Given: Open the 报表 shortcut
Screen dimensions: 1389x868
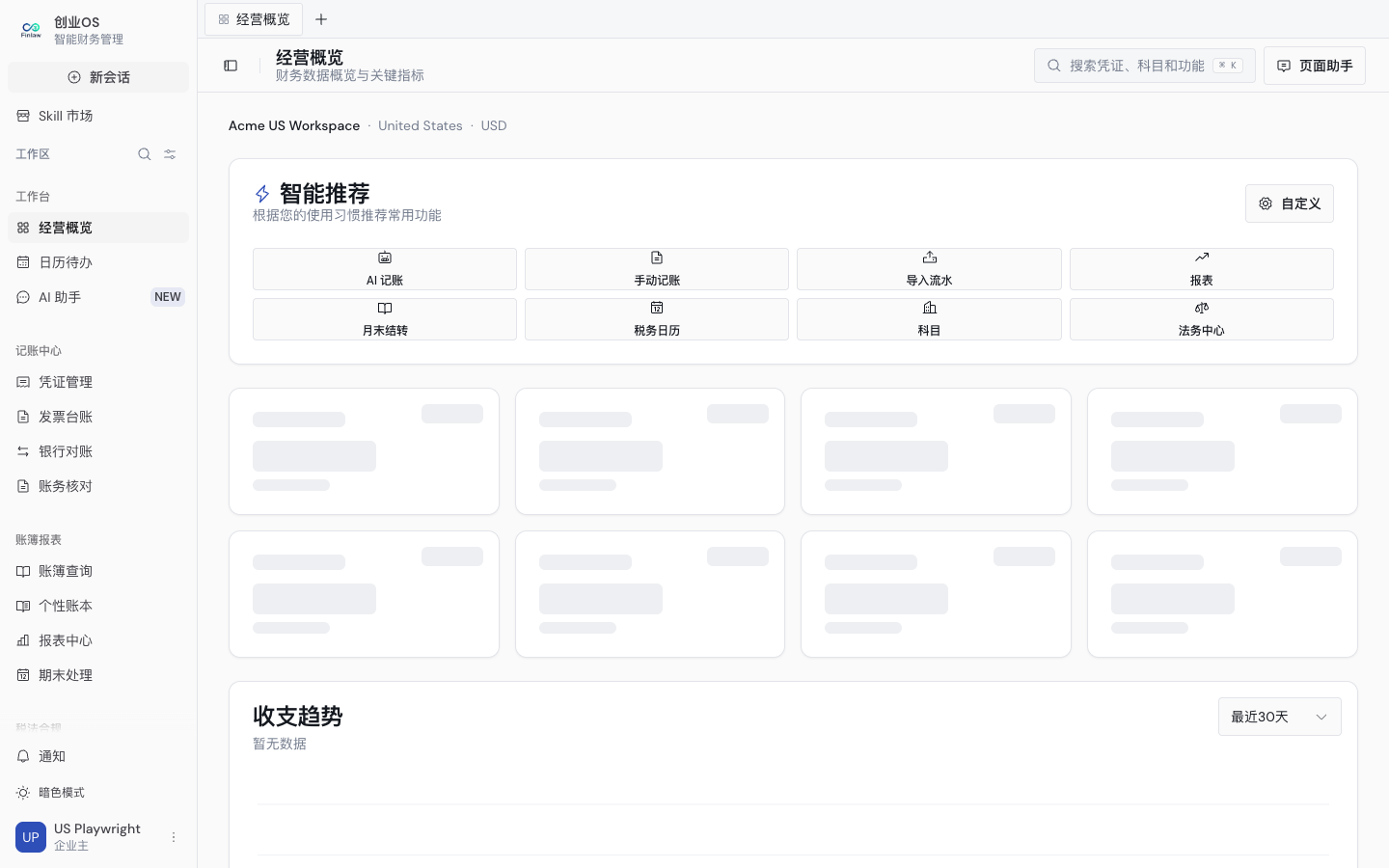Looking at the screenshot, I should [1202, 269].
